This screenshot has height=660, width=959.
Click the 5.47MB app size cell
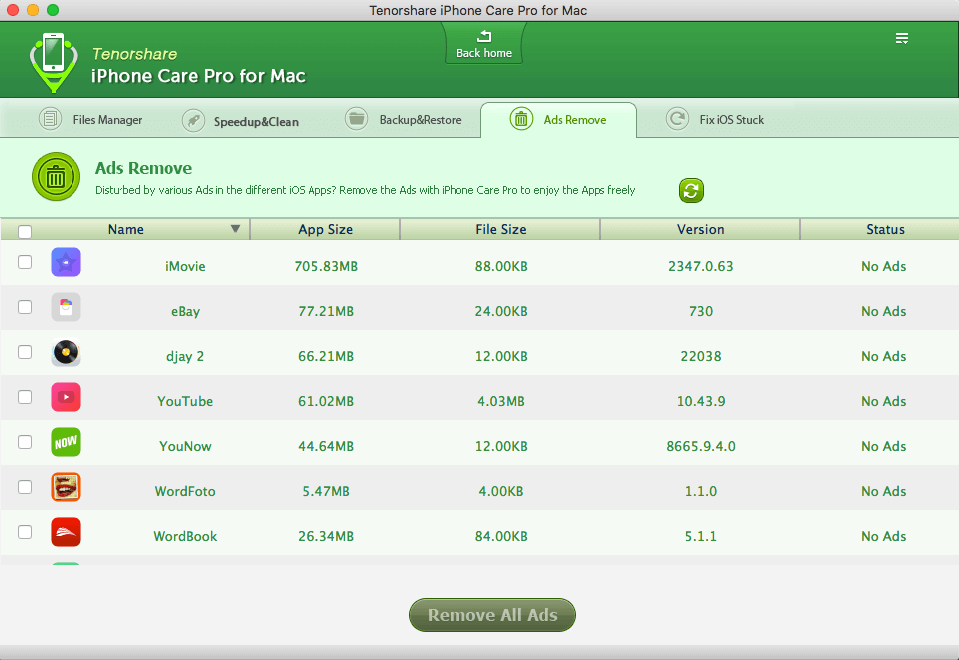click(x=326, y=491)
